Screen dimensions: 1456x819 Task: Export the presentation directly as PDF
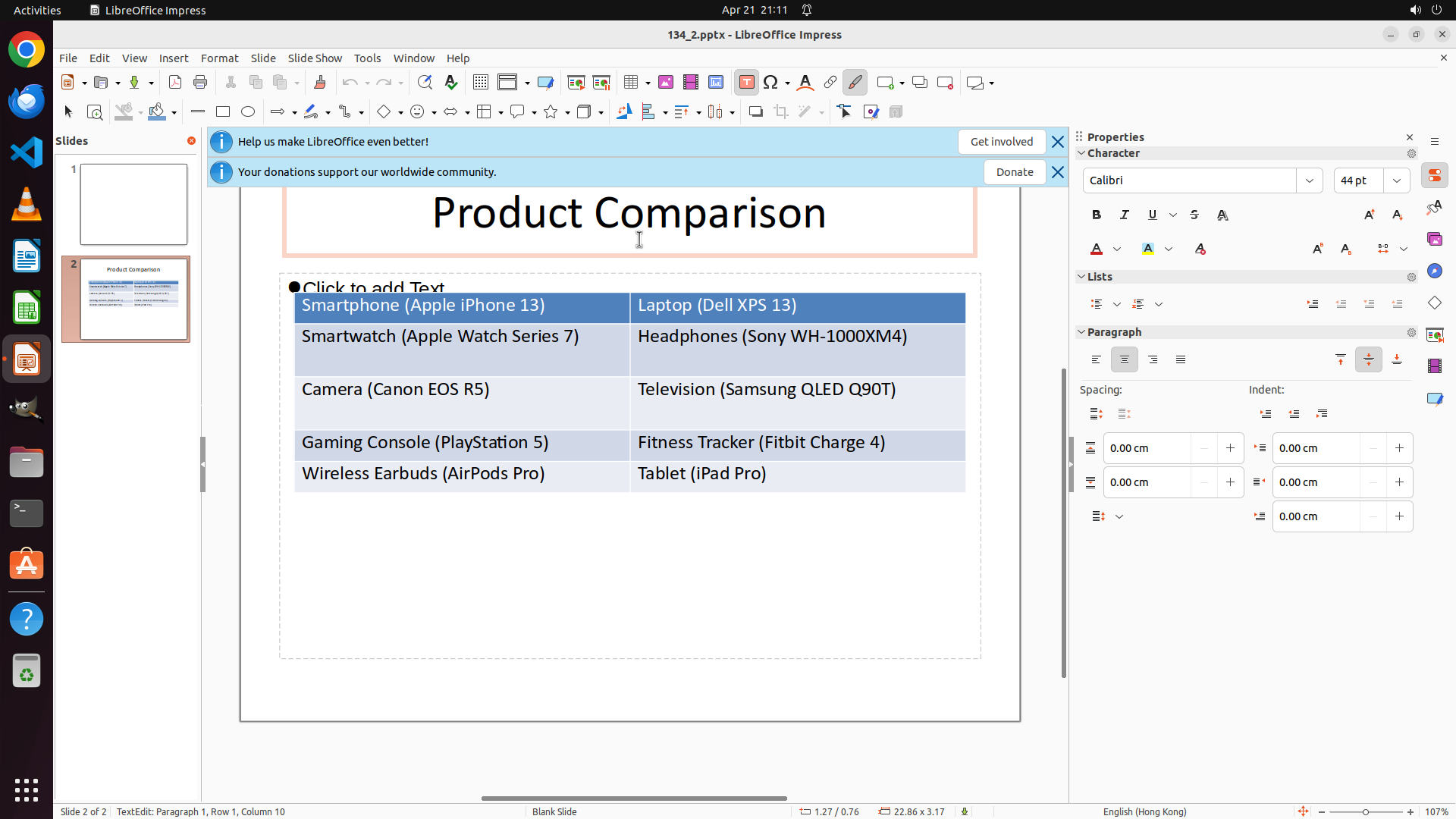click(175, 83)
